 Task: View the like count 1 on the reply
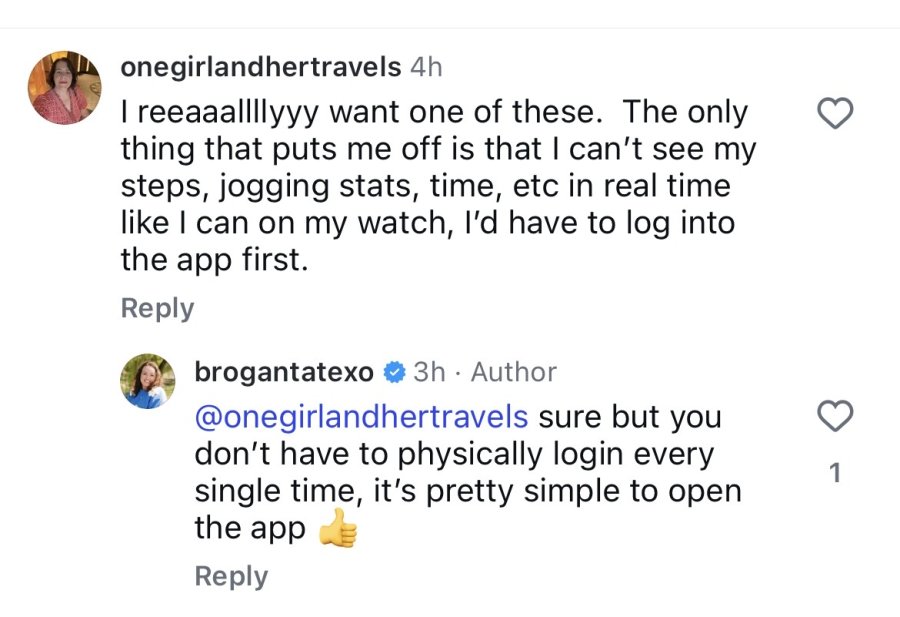[835, 473]
